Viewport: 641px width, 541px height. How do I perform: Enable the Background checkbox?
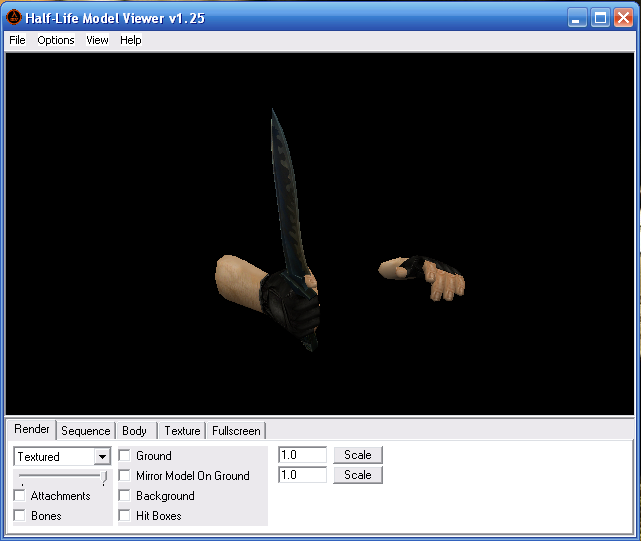[125, 496]
